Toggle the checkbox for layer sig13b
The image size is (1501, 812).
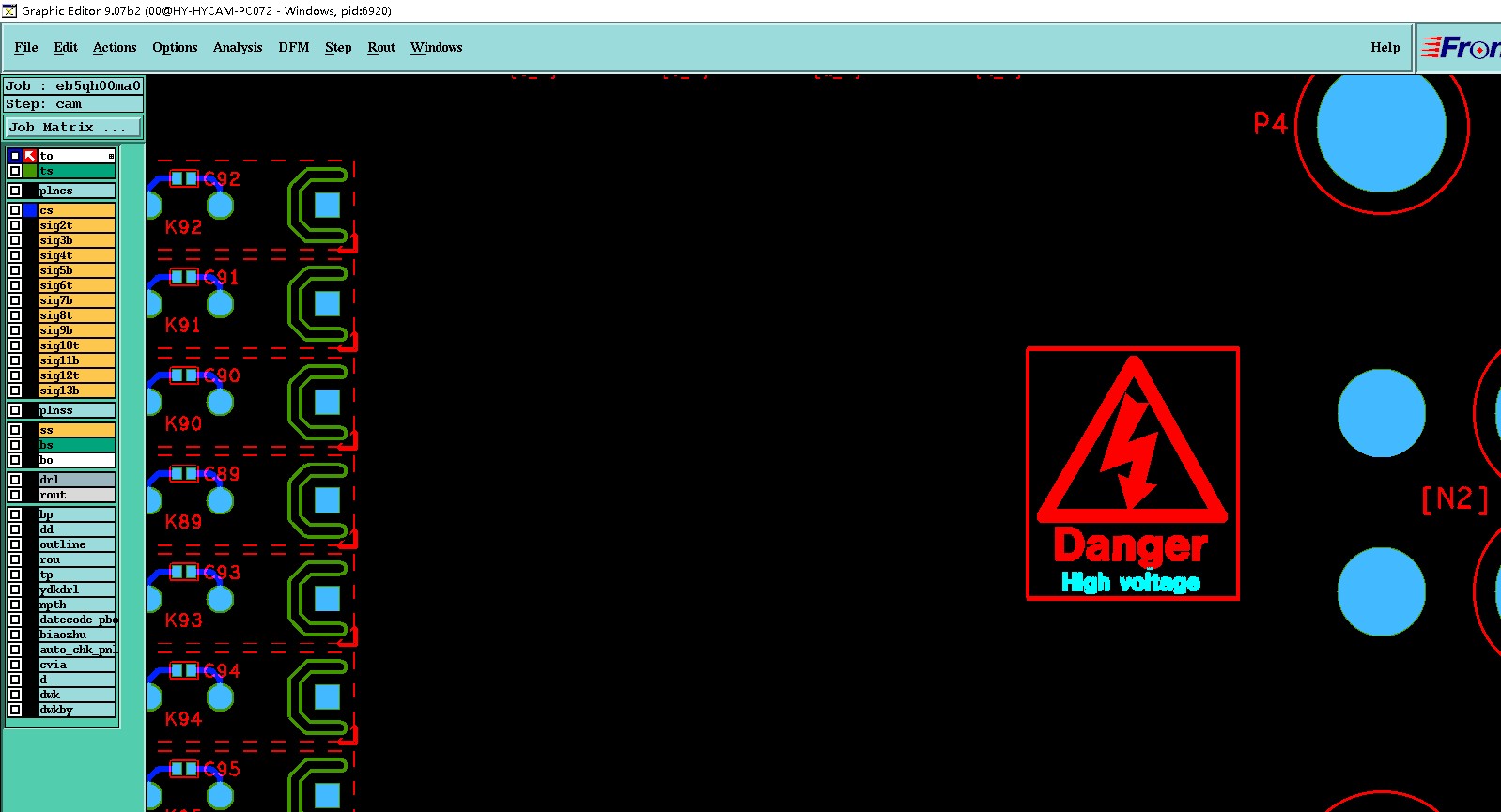tap(15, 391)
